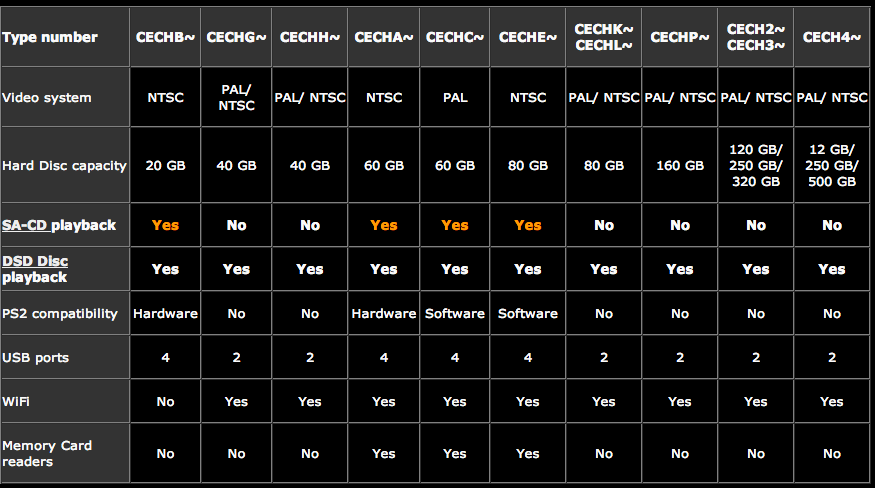Open the SA-CD link in the playback row
The width and height of the screenshot is (875, 488).
point(25,225)
